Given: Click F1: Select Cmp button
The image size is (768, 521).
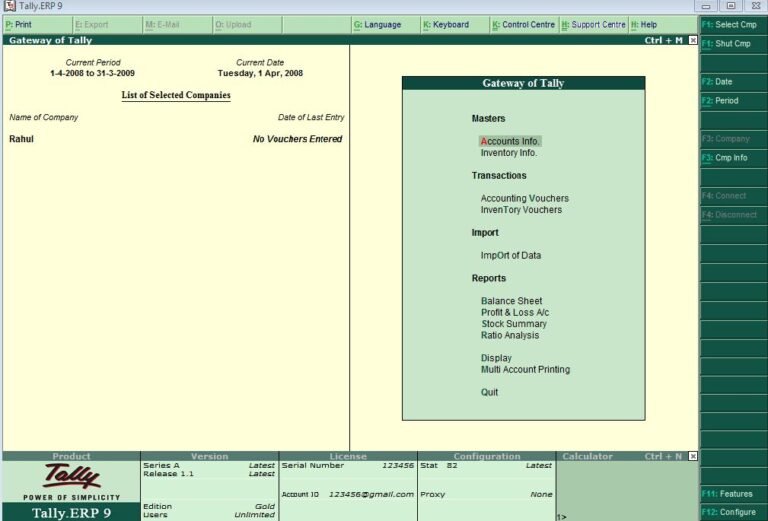Looking at the screenshot, I should 733,24.
